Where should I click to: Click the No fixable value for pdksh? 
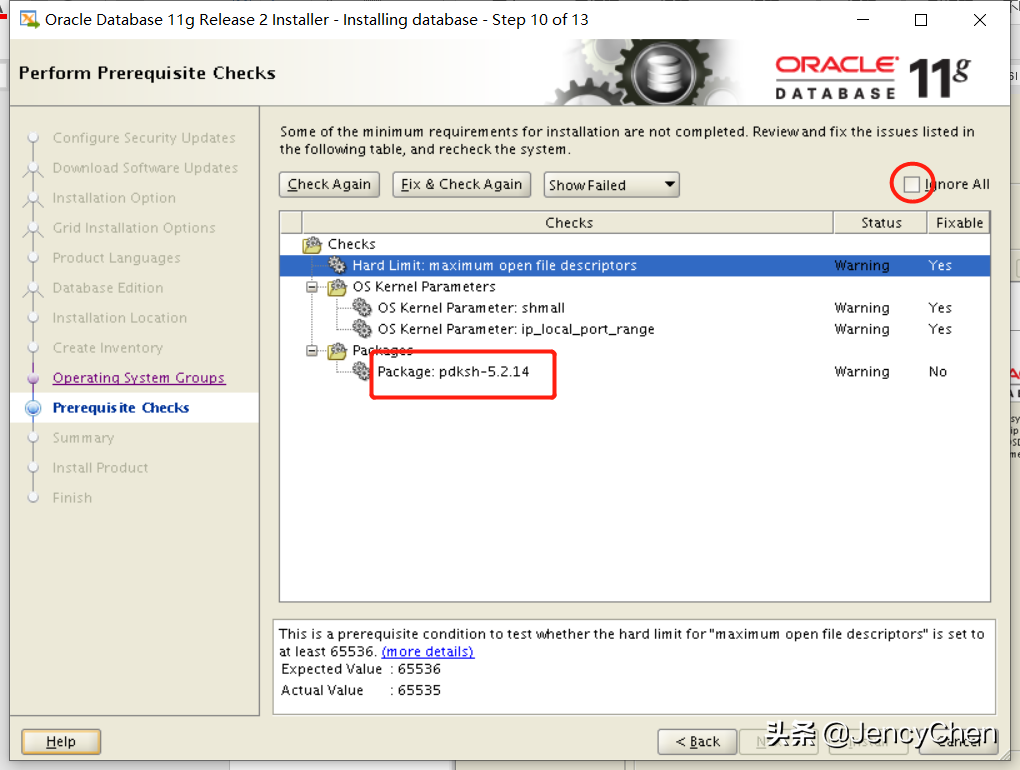[937, 371]
